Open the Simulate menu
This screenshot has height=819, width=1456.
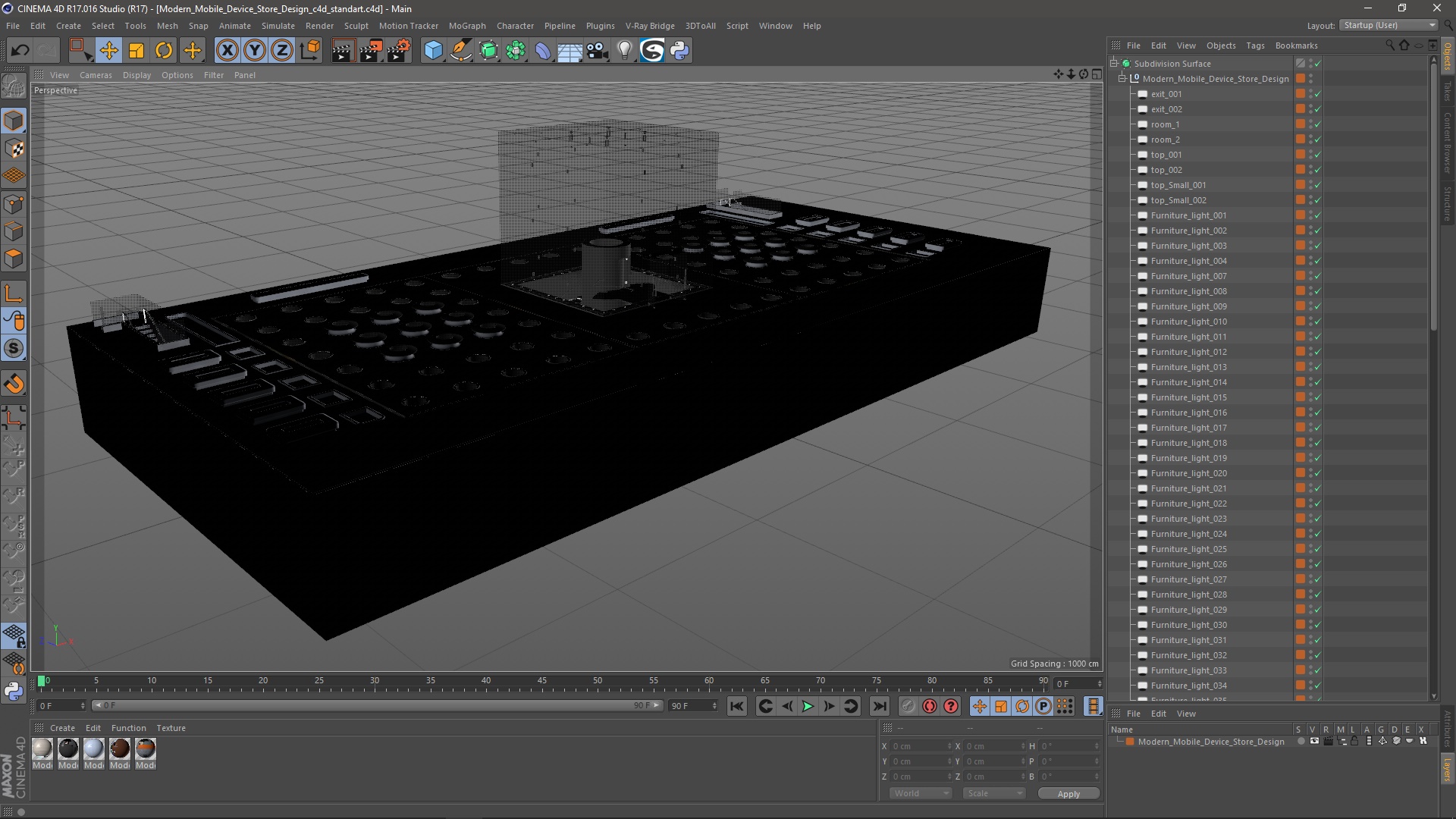coord(278,26)
